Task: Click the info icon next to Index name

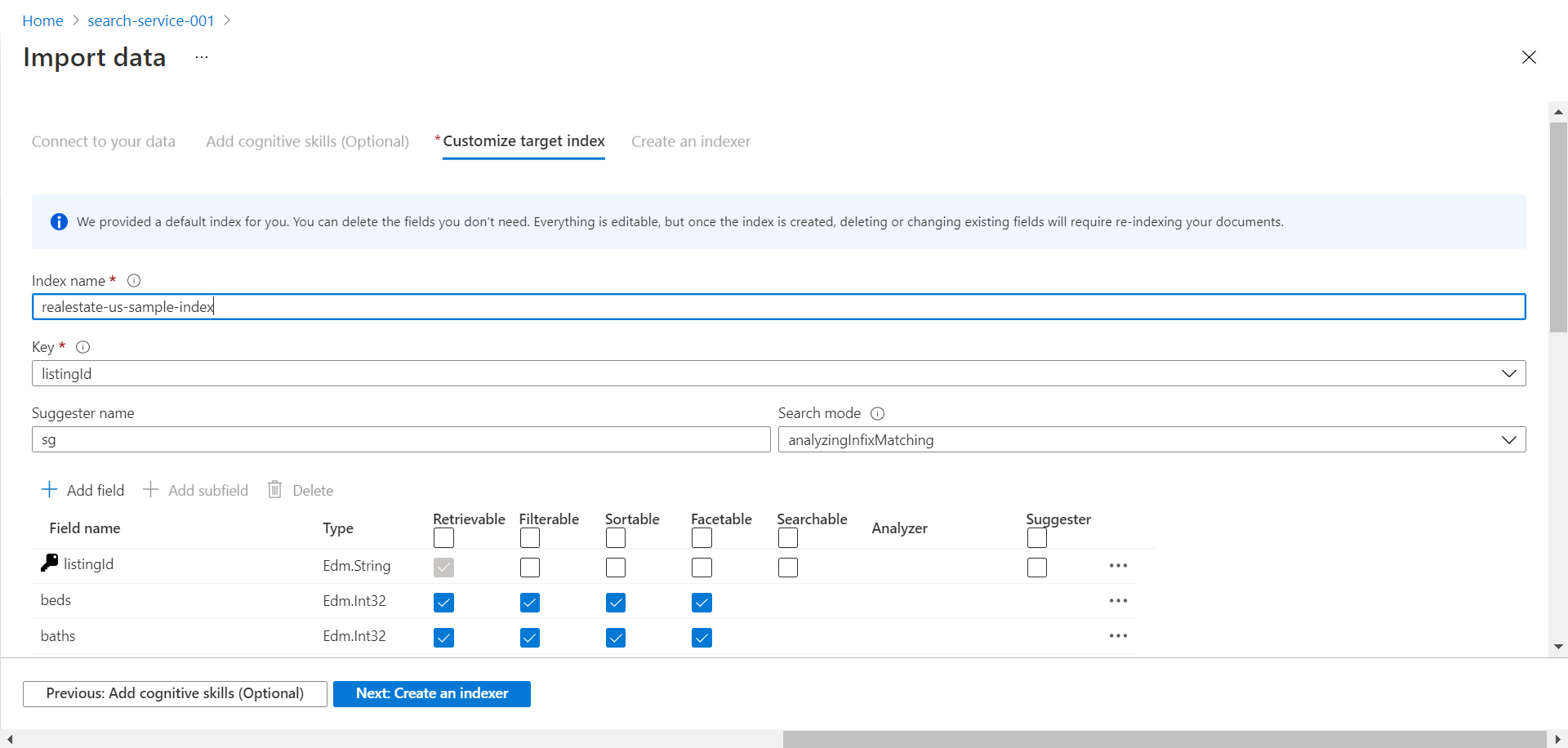Action: (x=134, y=281)
